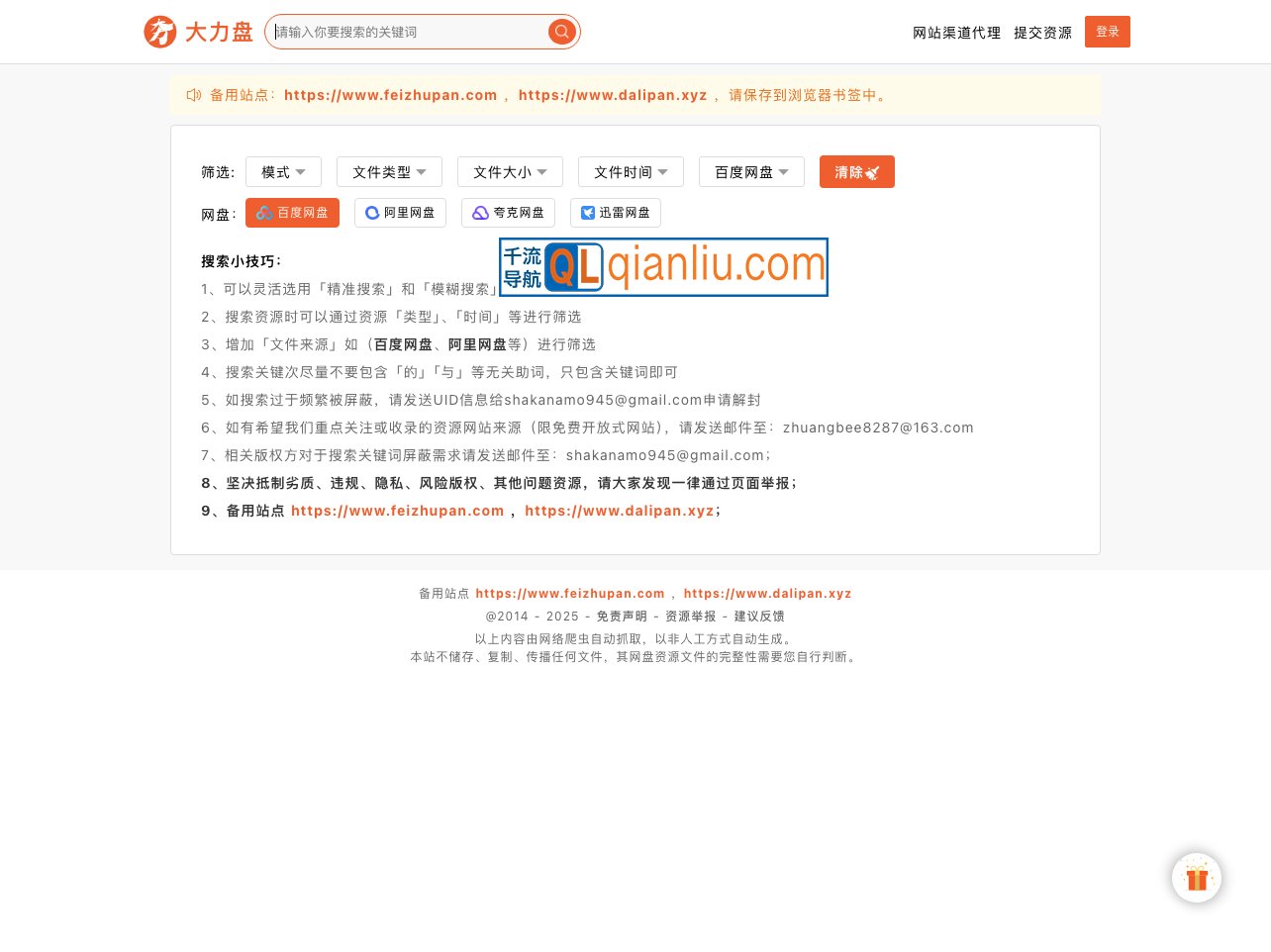Click the 阿里网盘 cloud icon
This screenshot has height=952, width=1271.
(x=372, y=212)
